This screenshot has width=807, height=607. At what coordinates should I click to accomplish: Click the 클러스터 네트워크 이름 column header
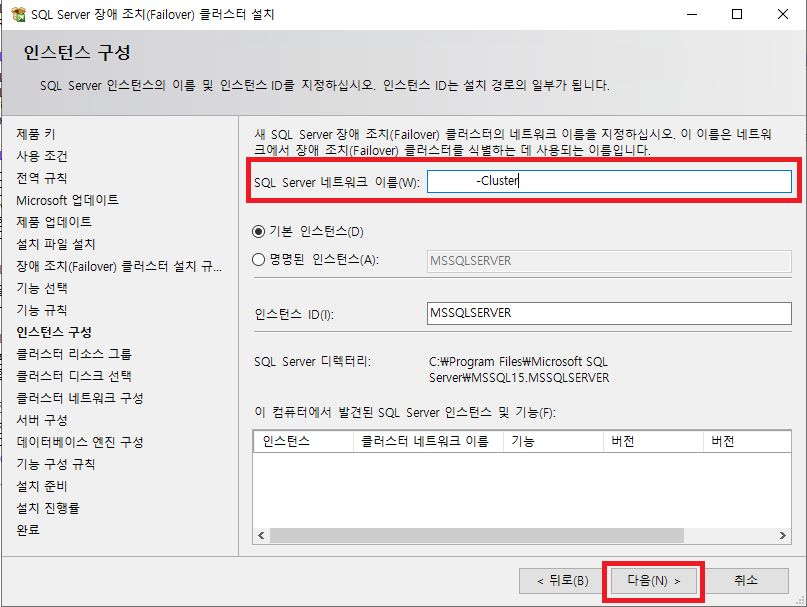pyautogui.click(x=428, y=441)
